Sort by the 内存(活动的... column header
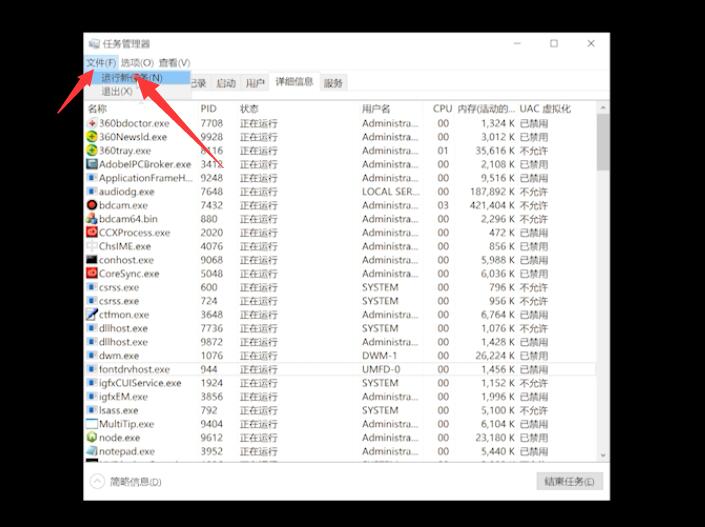 coord(486,109)
